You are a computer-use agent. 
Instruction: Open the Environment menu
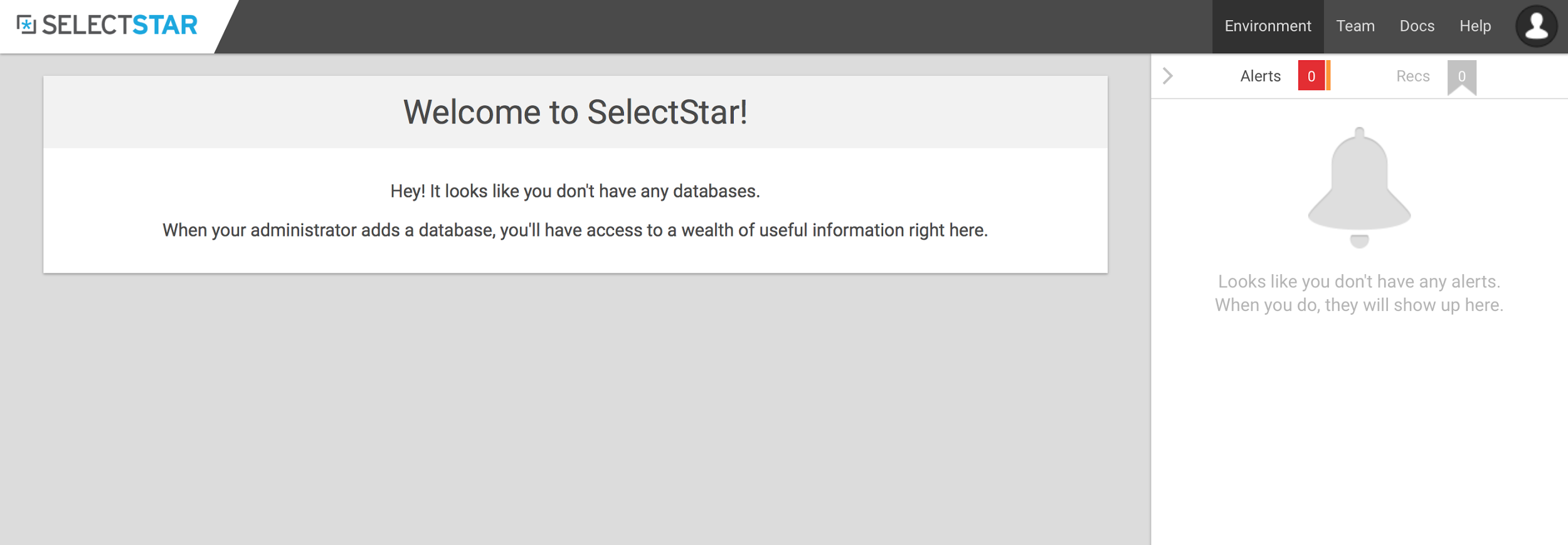(x=1268, y=26)
